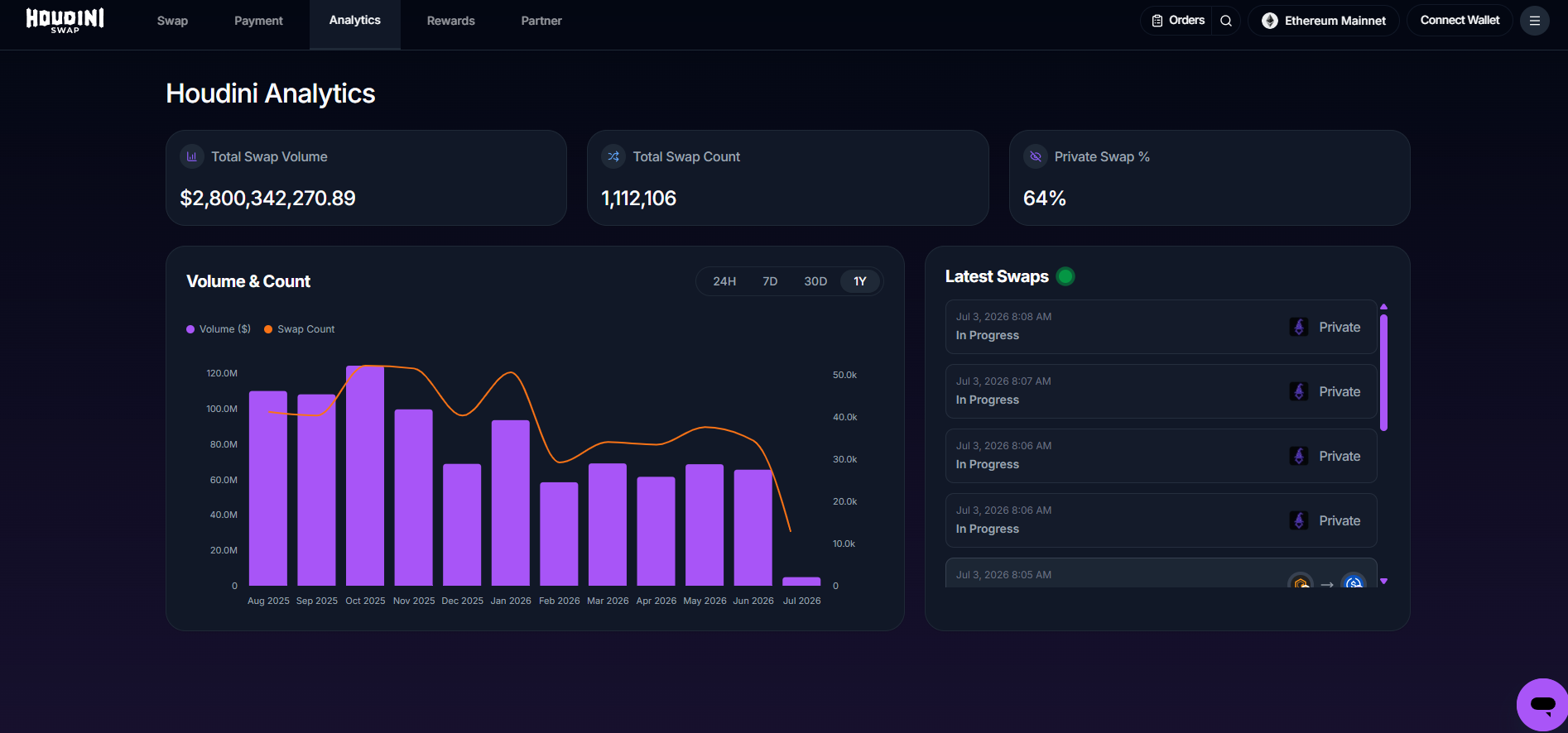The width and height of the screenshot is (1568, 733).
Task: Click the Dec 2025 volume bar
Action: pos(462,525)
